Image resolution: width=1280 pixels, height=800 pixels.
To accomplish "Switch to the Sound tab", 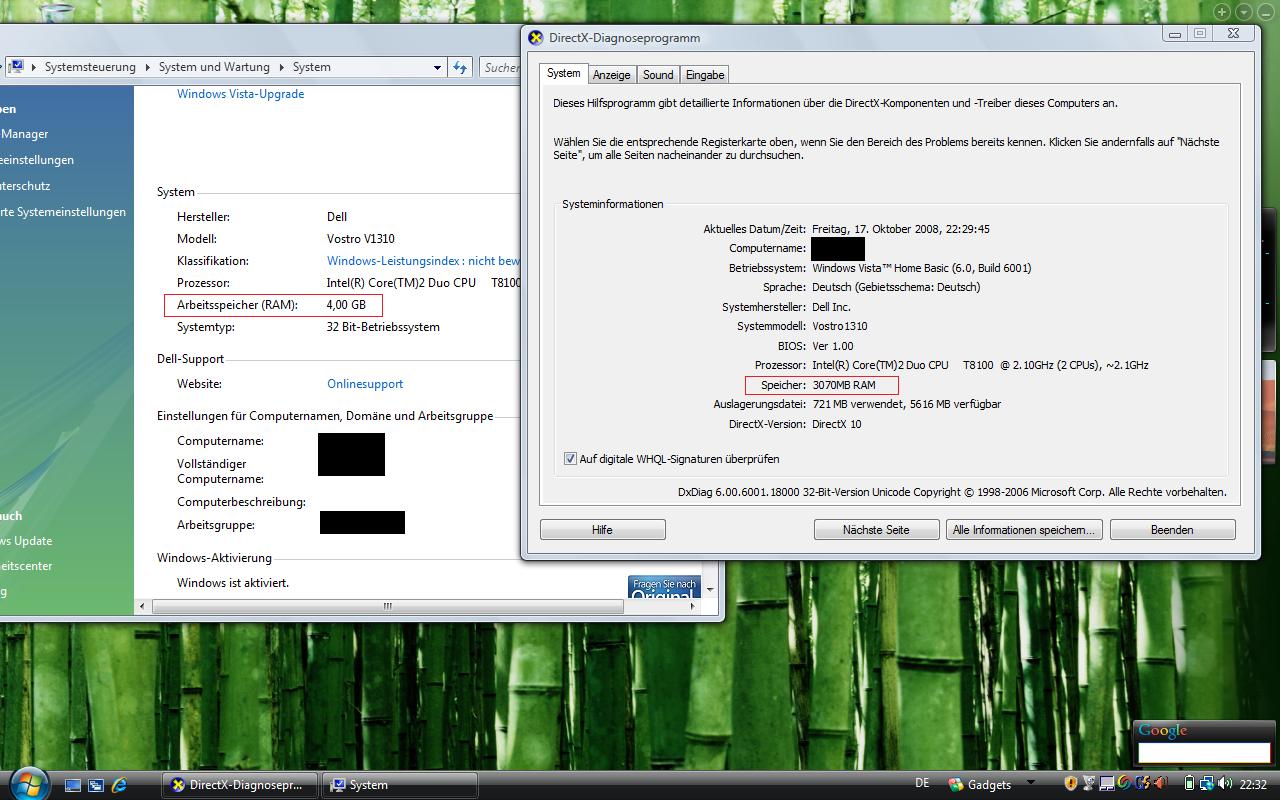I will click(658, 75).
